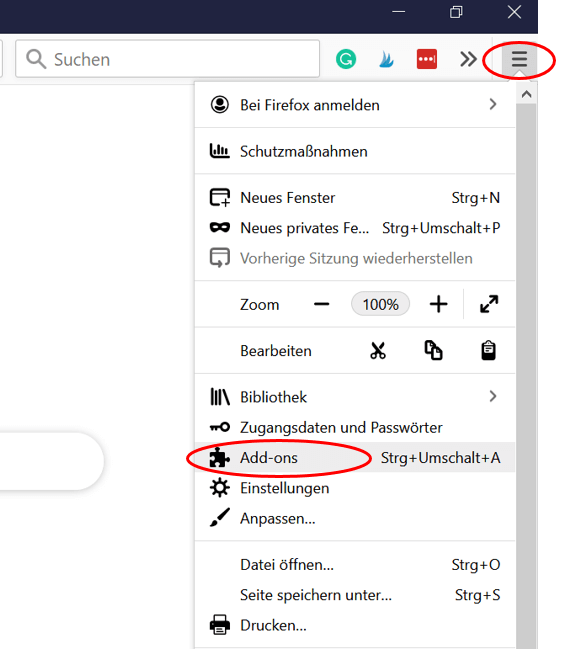Click the key icon for logins
The image size is (566, 651).
pos(220,427)
